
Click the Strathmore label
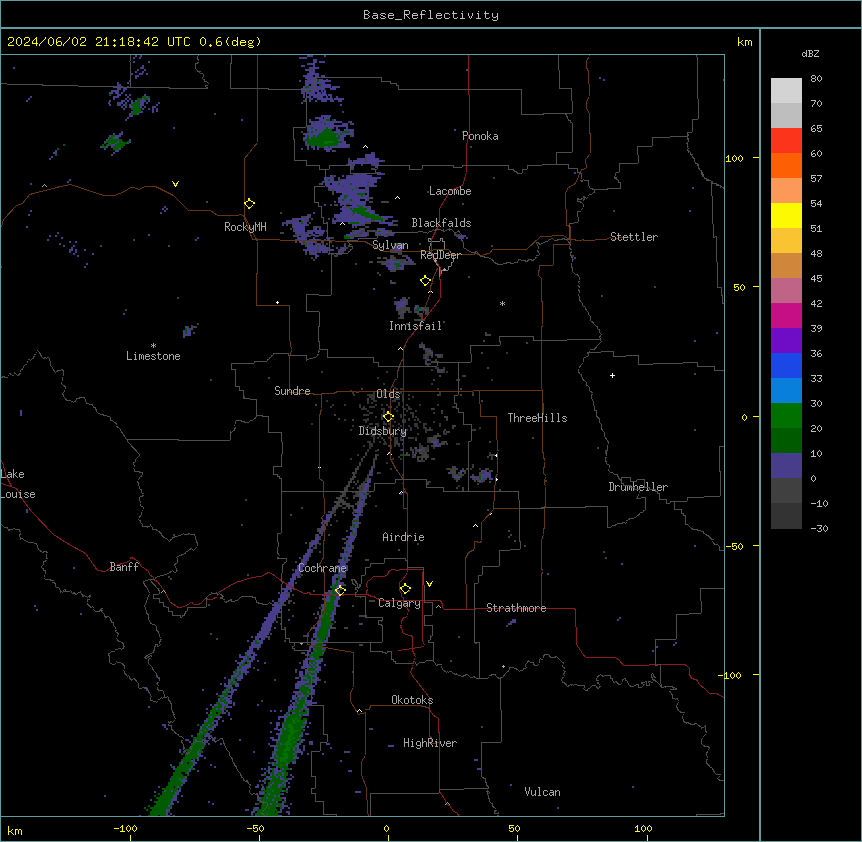516,608
